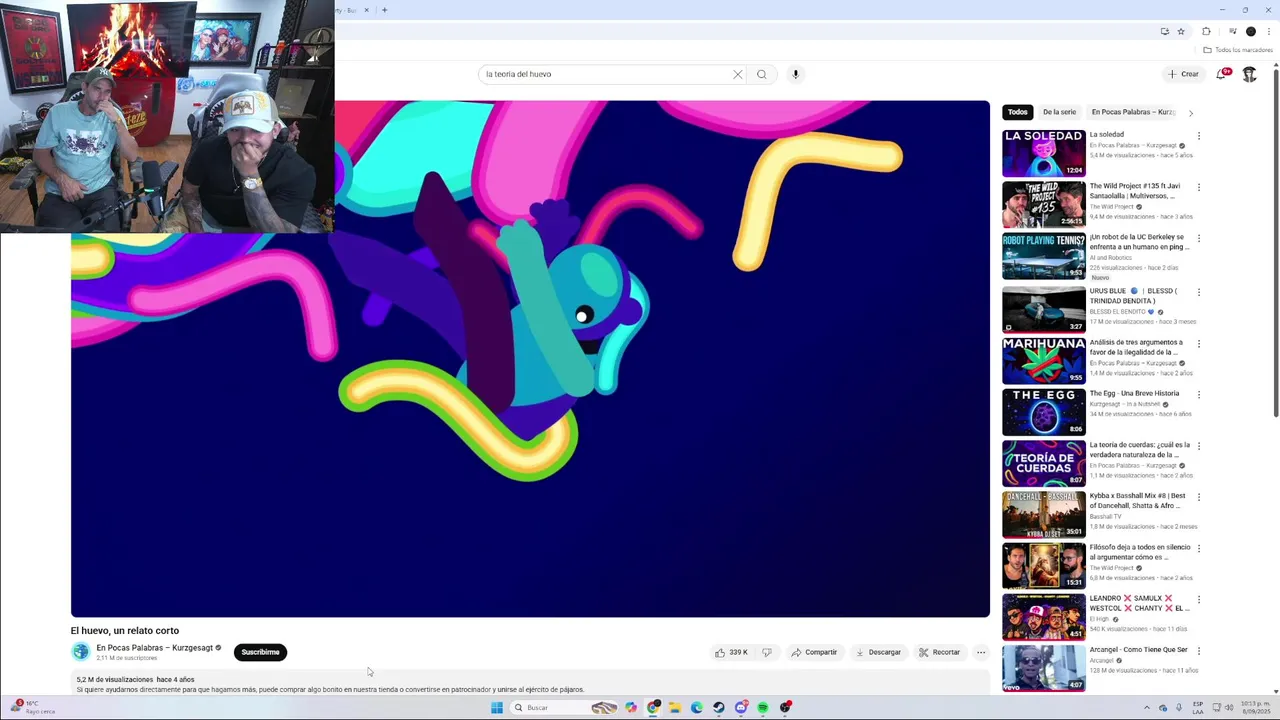Image resolution: width=1280 pixels, height=720 pixels.
Task: Bookmark this page with the star icon
Action: pyautogui.click(x=1181, y=32)
